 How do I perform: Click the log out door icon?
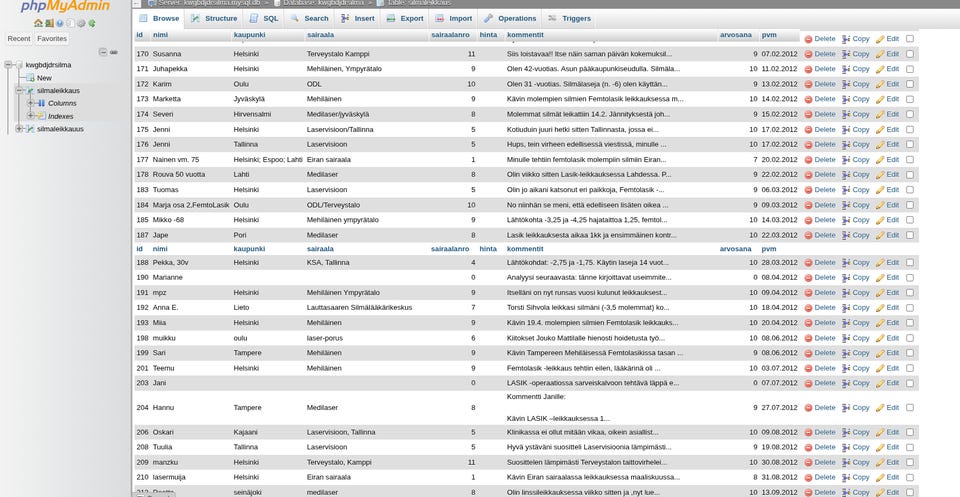49,23
